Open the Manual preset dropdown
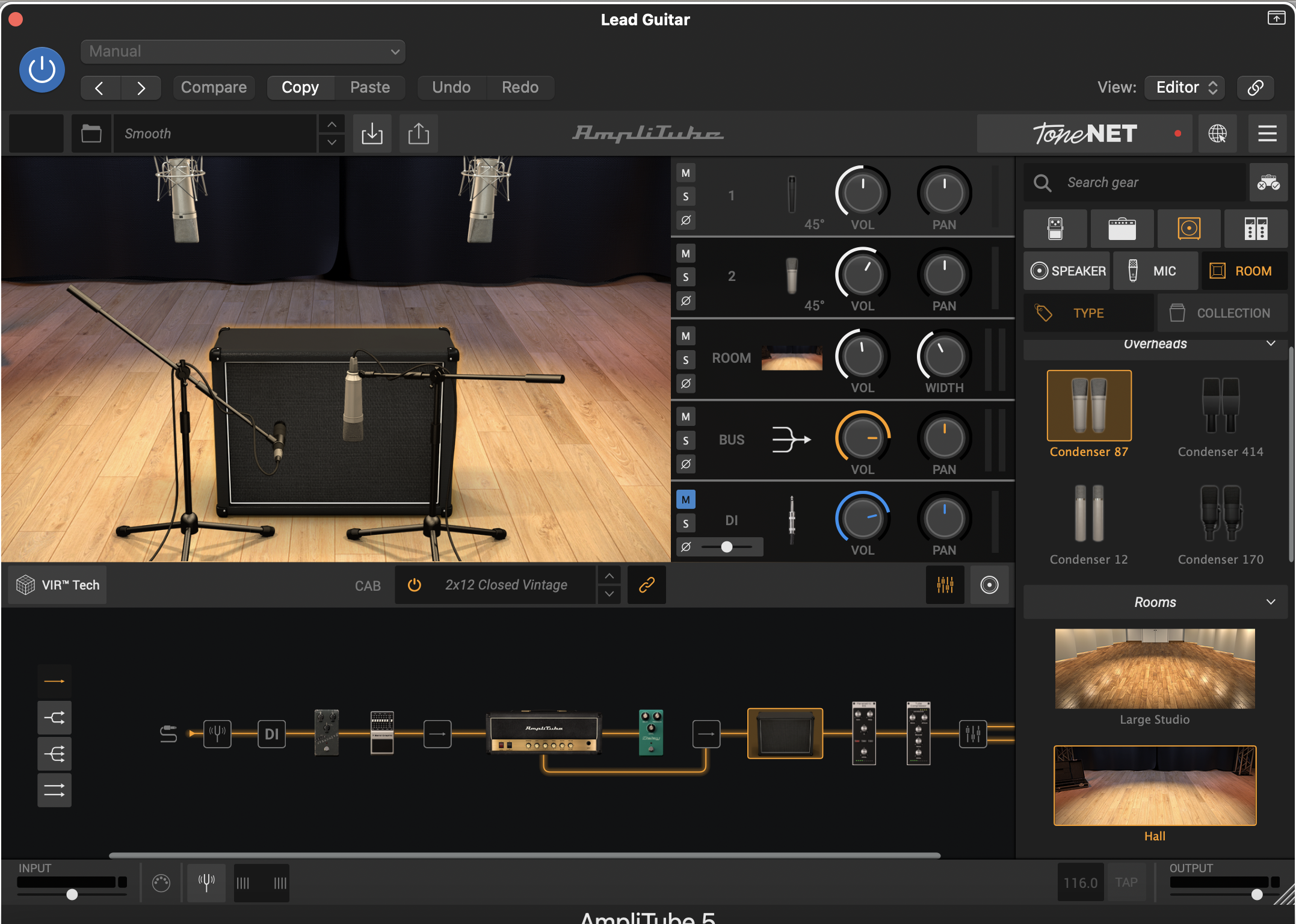The height and width of the screenshot is (924, 1296). [x=243, y=52]
